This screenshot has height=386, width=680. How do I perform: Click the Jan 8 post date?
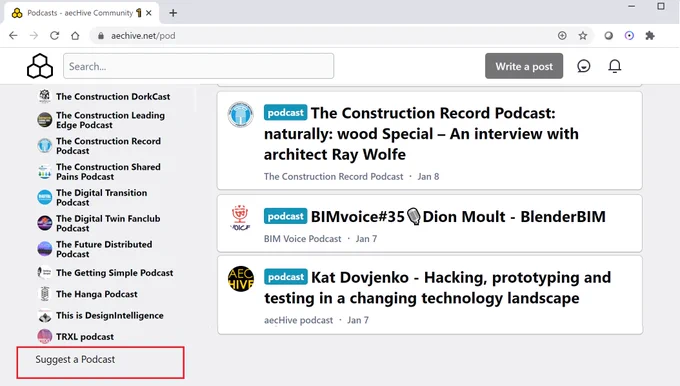(x=428, y=177)
